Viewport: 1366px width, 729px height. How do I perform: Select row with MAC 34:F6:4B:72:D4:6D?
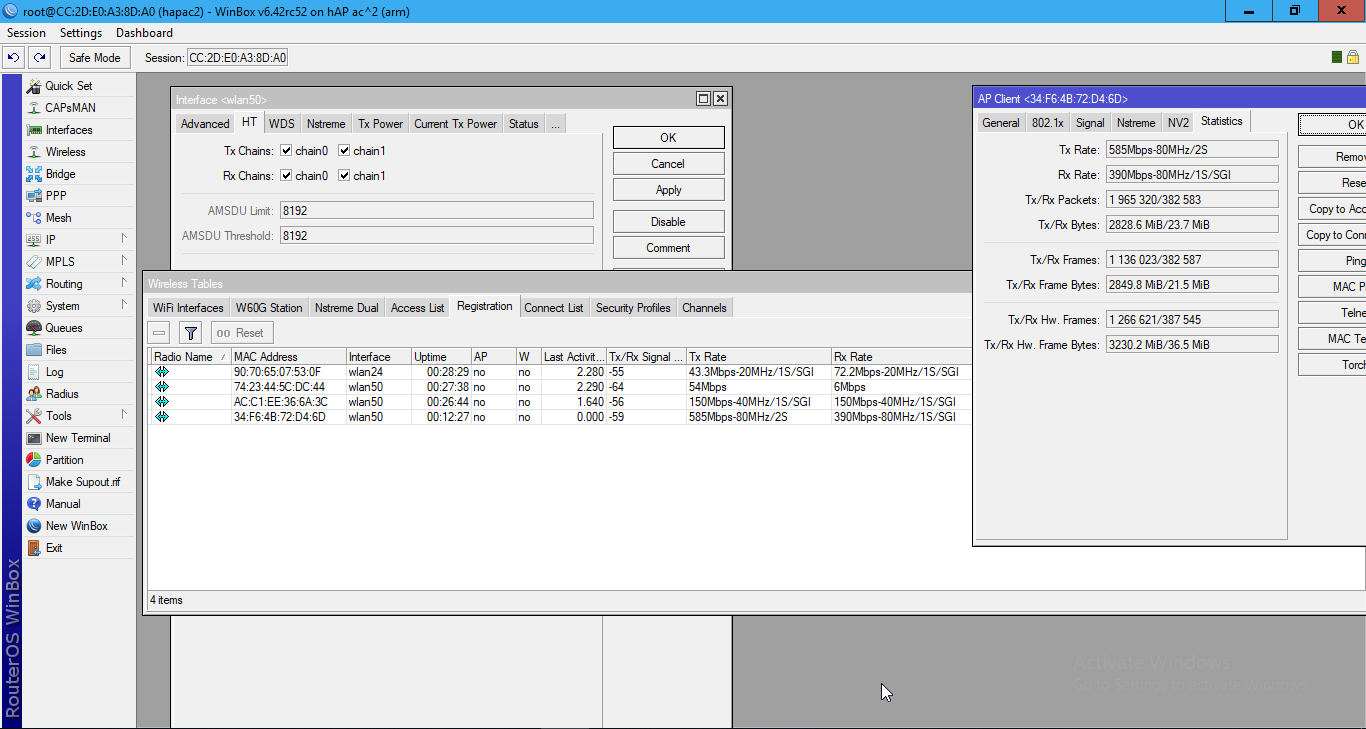click(x=560, y=417)
